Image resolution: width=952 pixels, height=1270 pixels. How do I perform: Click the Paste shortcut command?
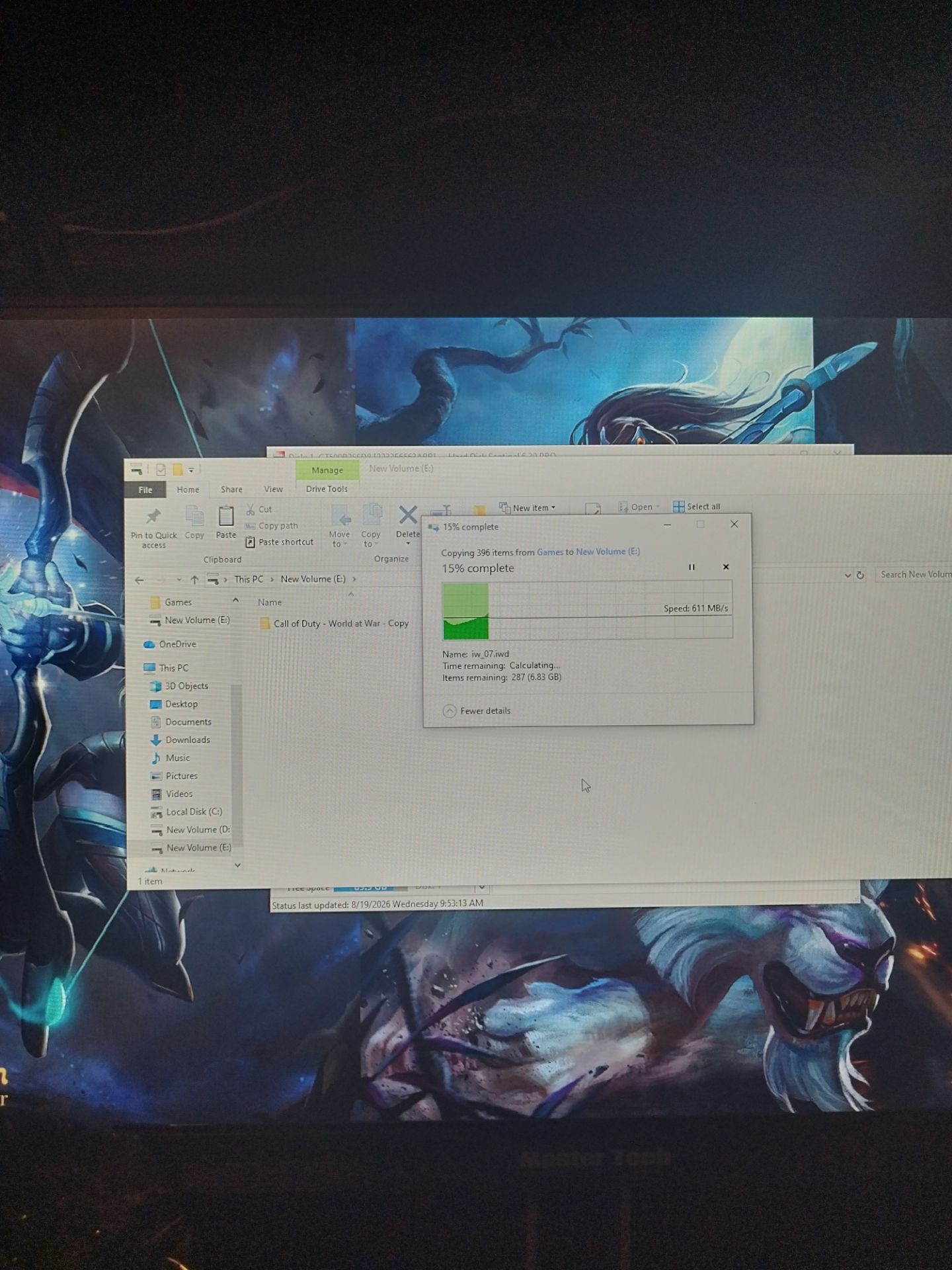[280, 542]
